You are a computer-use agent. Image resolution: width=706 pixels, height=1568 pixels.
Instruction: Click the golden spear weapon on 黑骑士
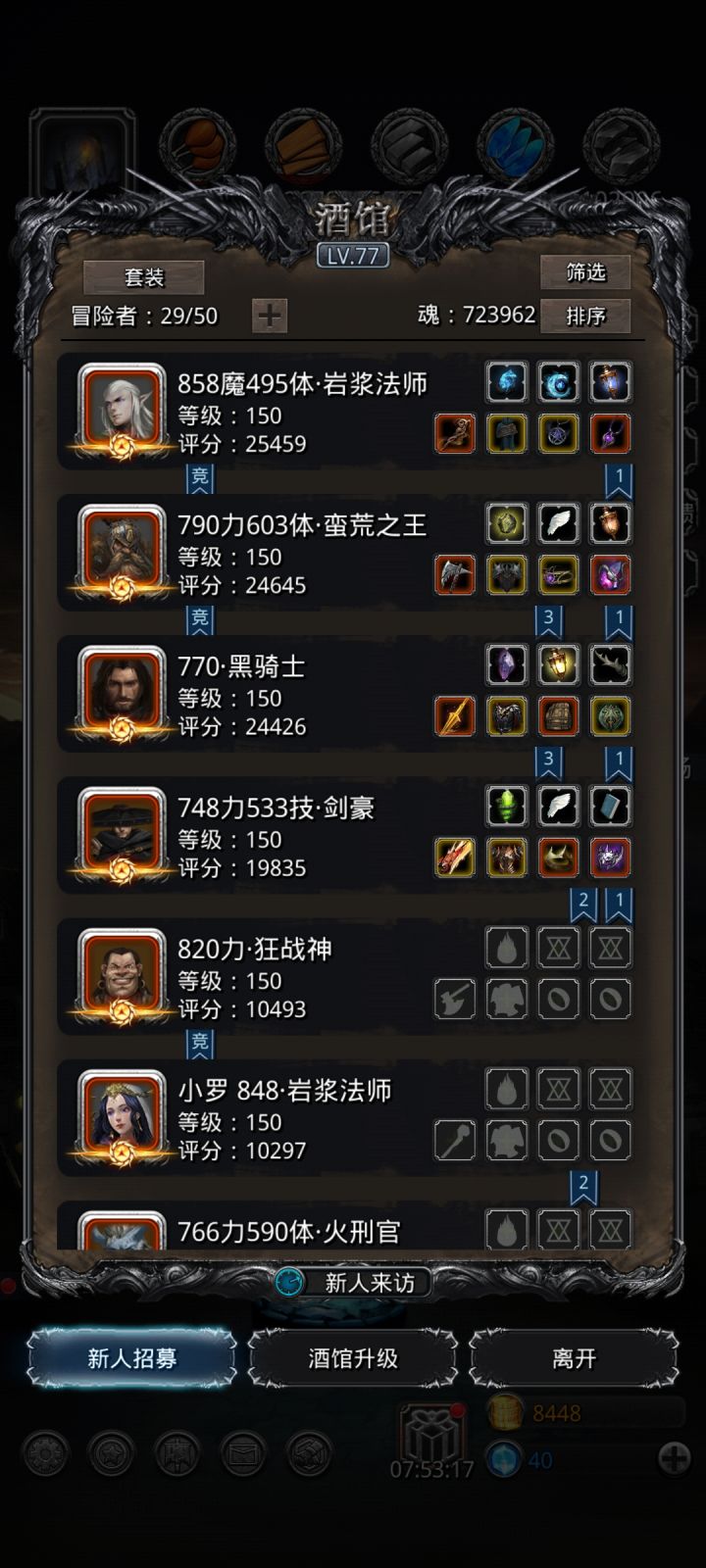[455, 716]
